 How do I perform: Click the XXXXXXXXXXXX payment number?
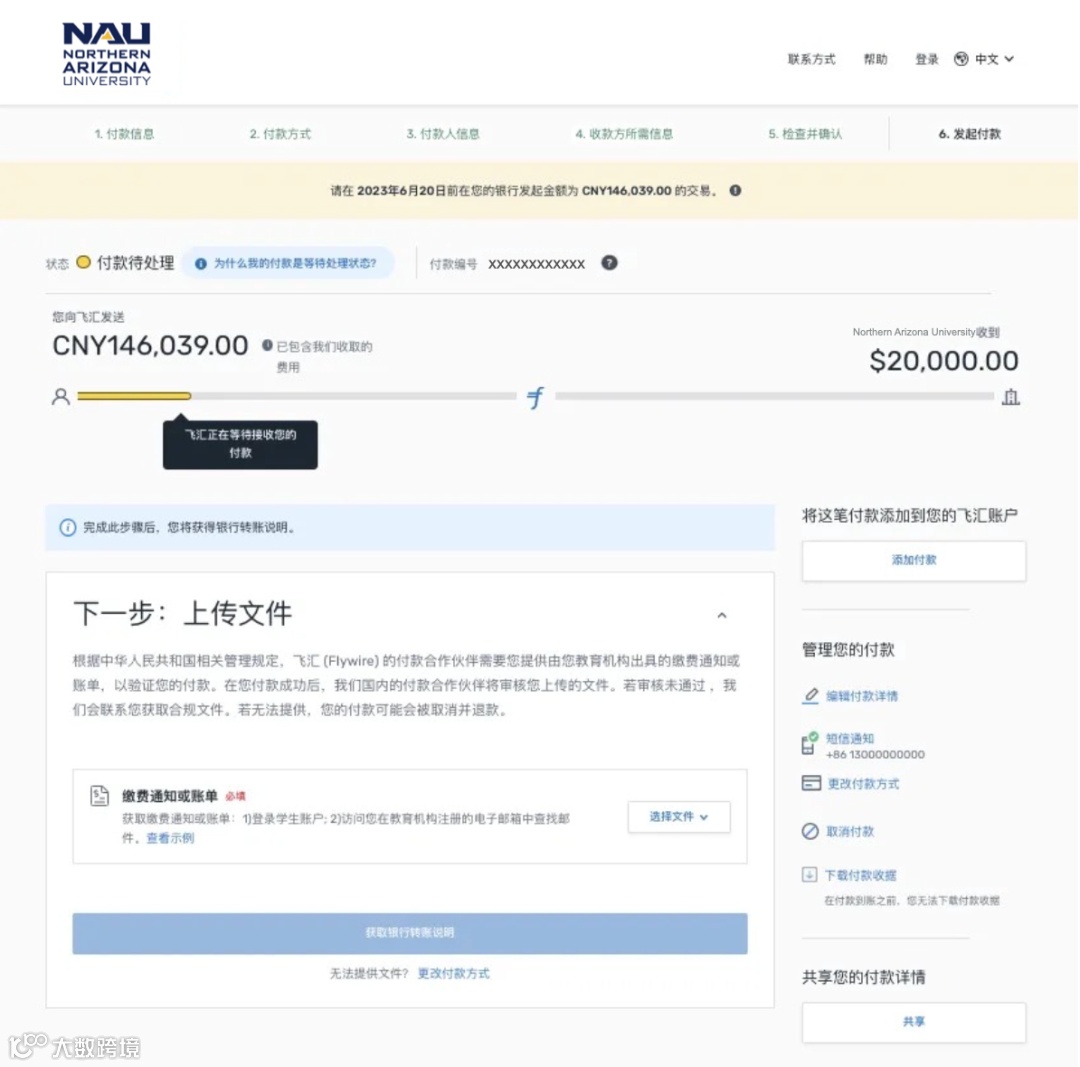(537, 264)
